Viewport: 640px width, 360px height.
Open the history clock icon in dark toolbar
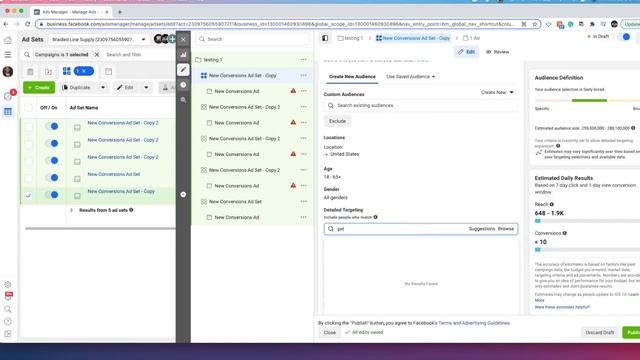(183, 85)
